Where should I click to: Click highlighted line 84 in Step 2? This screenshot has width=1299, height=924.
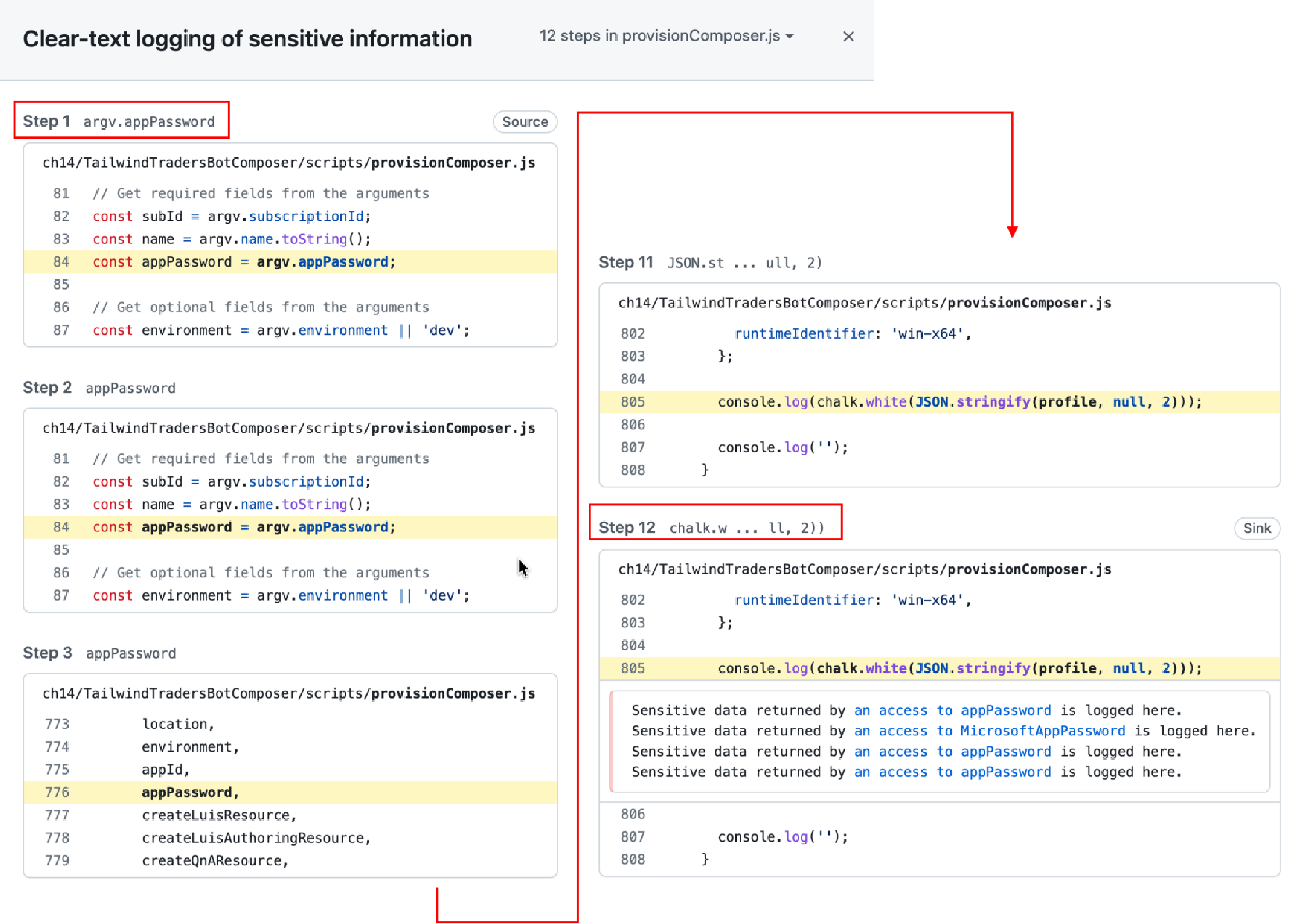pyautogui.click(x=290, y=527)
